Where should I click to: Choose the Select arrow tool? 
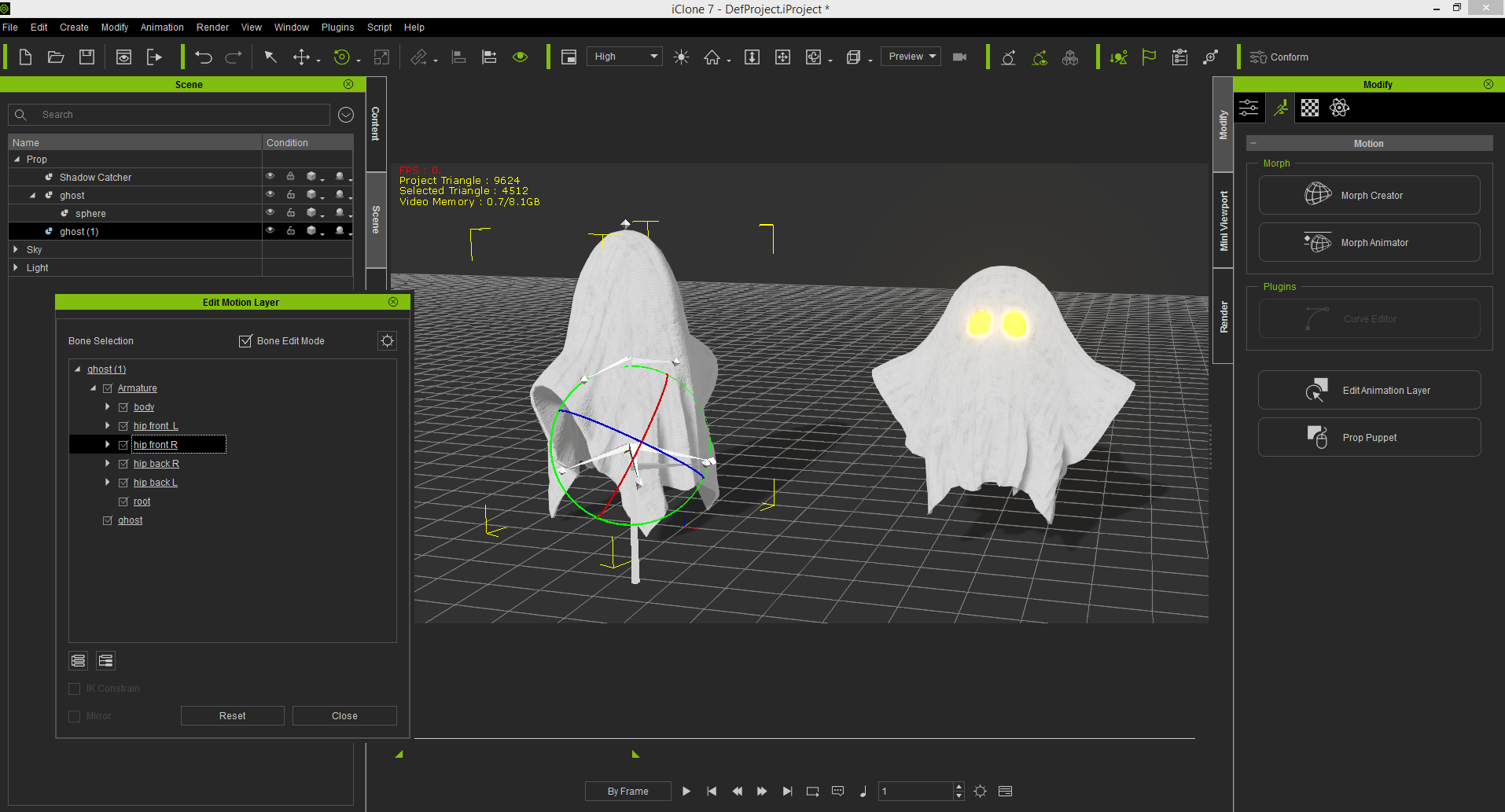(x=270, y=57)
